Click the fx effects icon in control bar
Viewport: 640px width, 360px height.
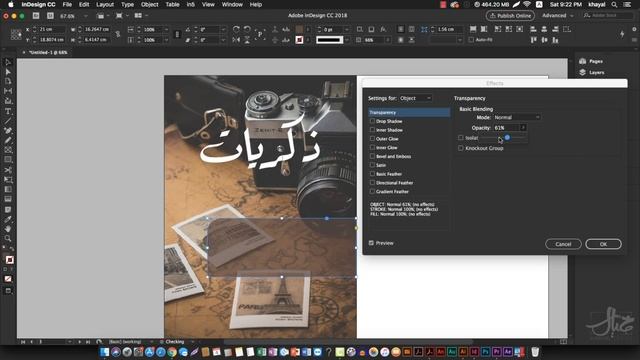pos(383,29)
